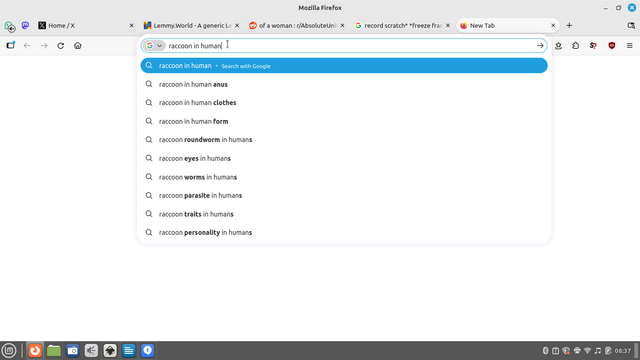Open the music note tray icon
Viewport: 640px width, 360px height.
(x=598, y=351)
